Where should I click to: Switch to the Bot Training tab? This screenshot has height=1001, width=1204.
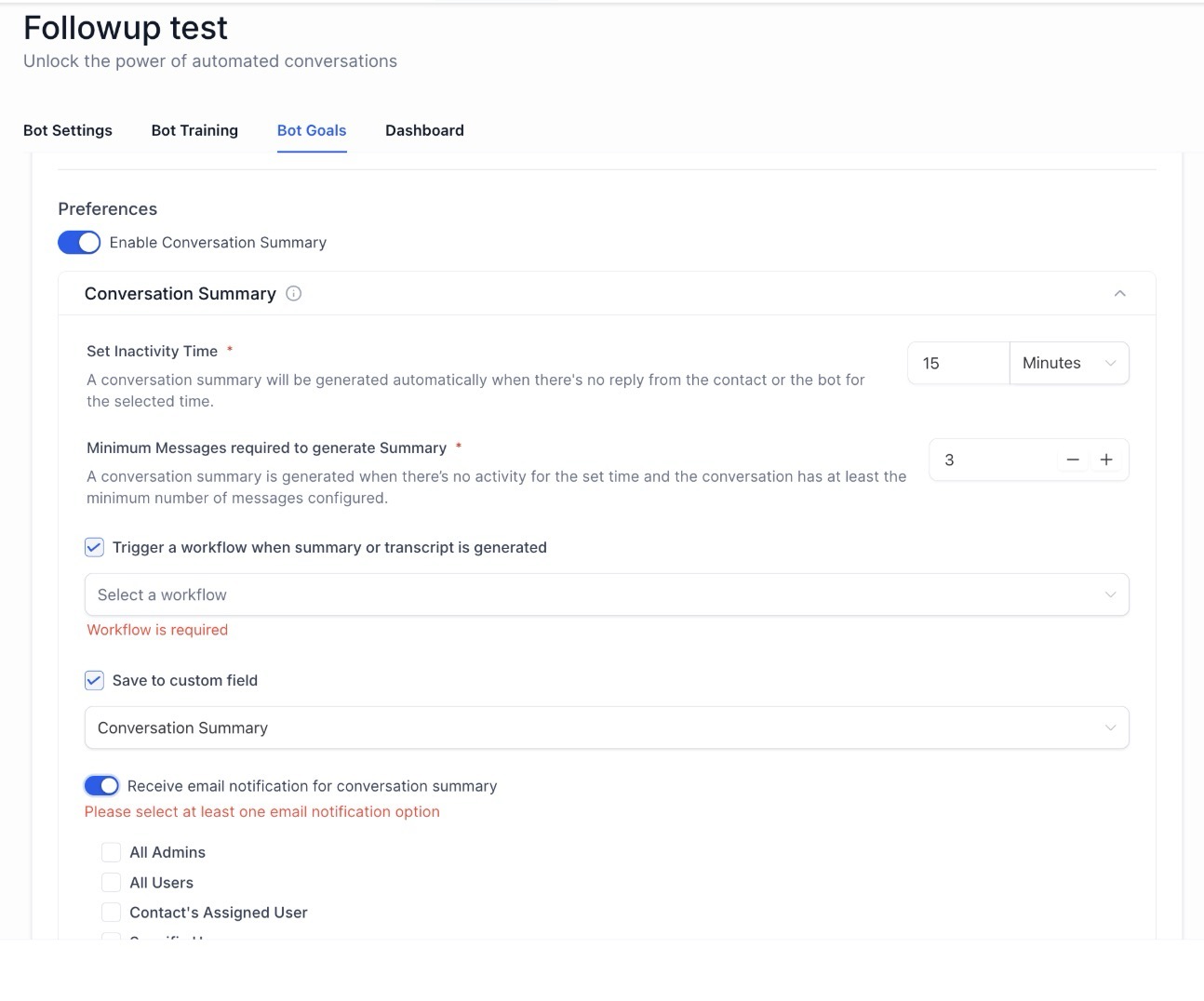(x=194, y=130)
